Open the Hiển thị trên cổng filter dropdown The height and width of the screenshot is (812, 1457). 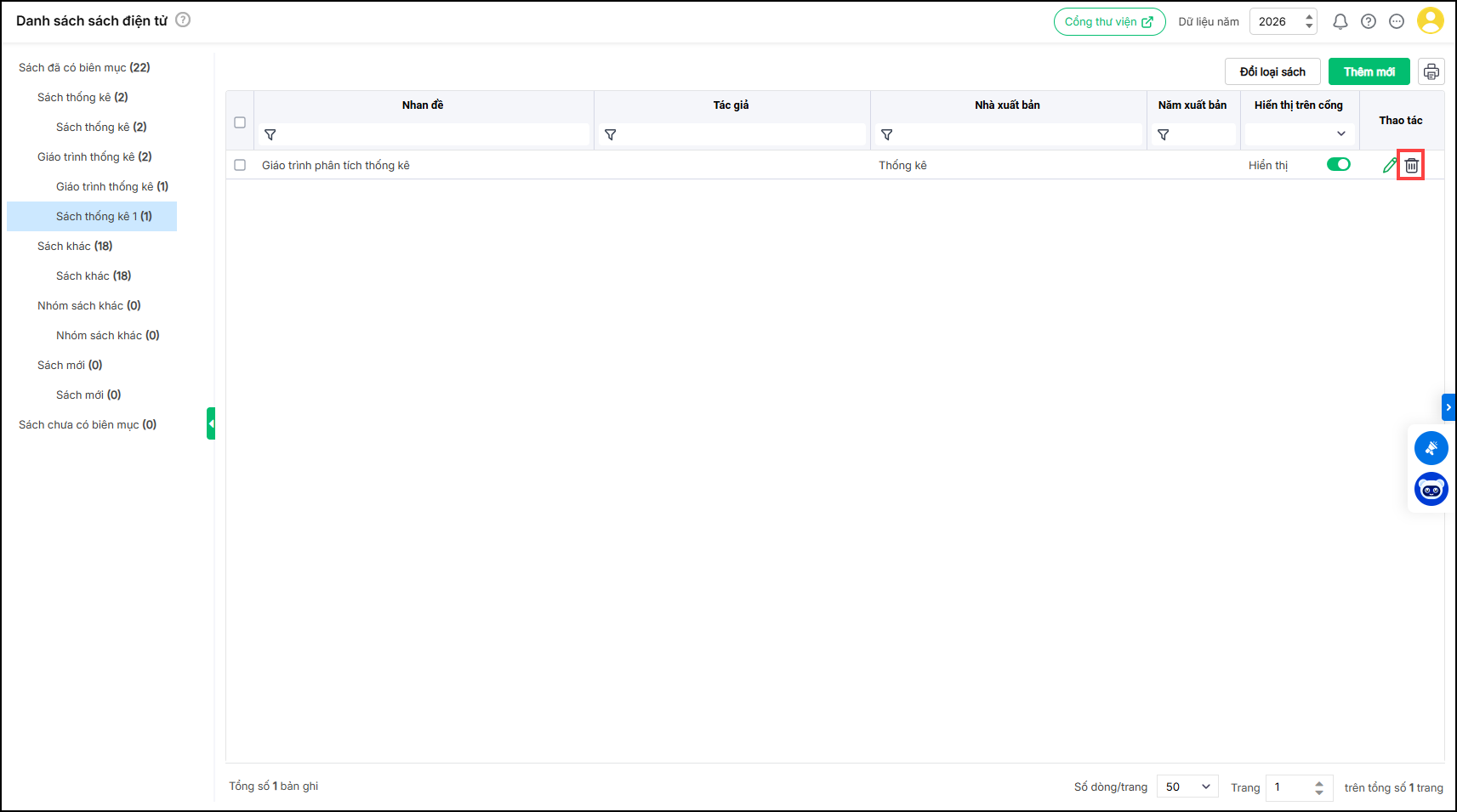tap(1299, 134)
